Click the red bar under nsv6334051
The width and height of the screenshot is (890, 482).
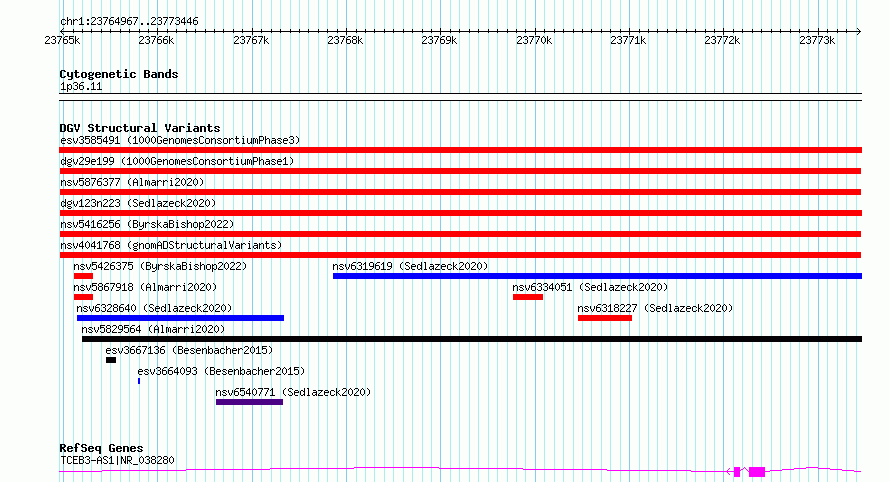tap(528, 297)
